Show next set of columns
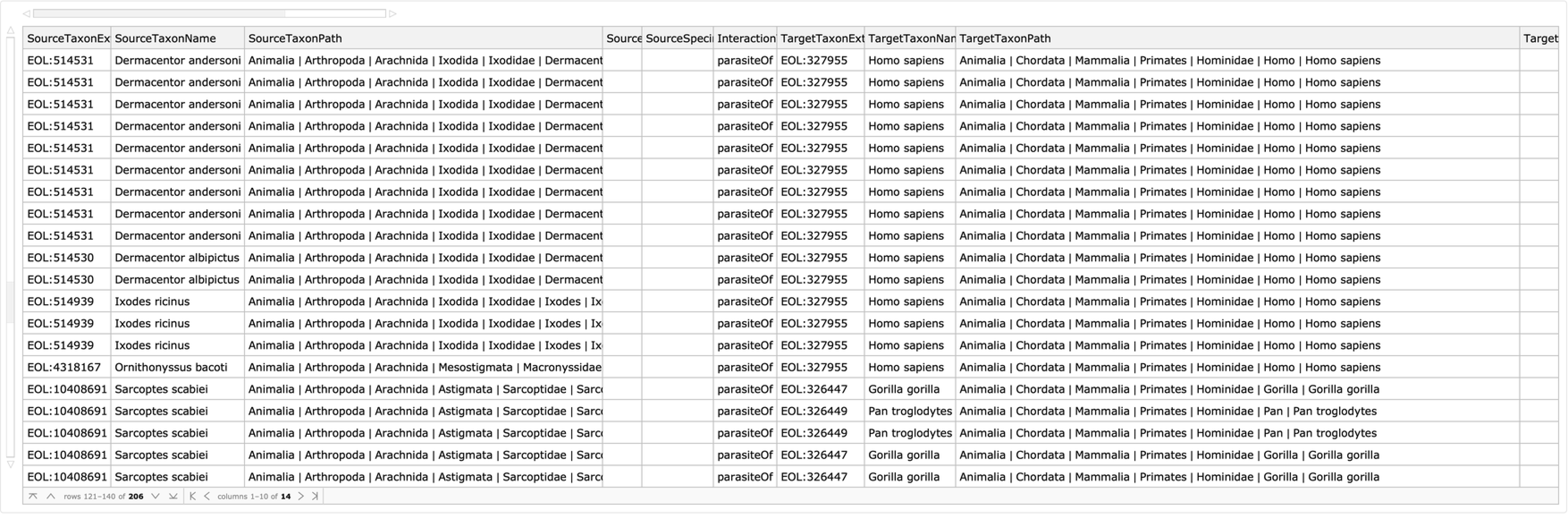This screenshot has width=1568, height=527. point(301,497)
